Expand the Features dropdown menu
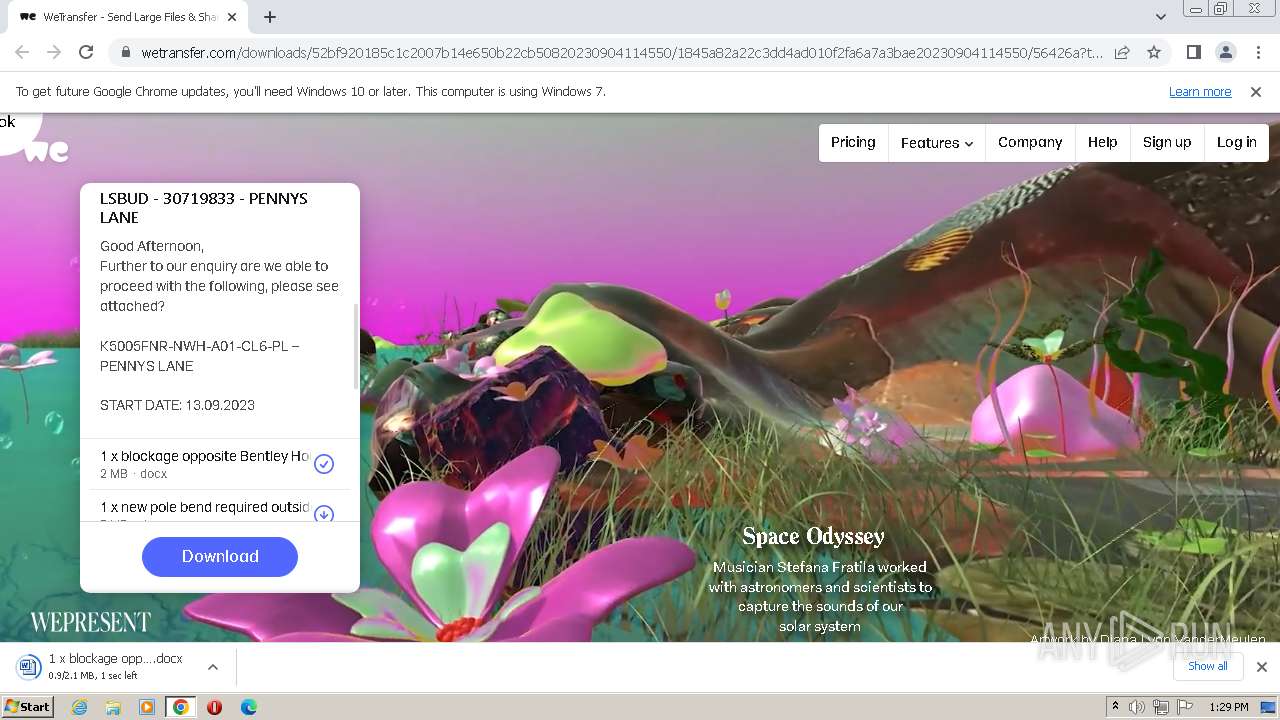The image size is (1280, 720). pyautogui.click(x=937, y=143)
